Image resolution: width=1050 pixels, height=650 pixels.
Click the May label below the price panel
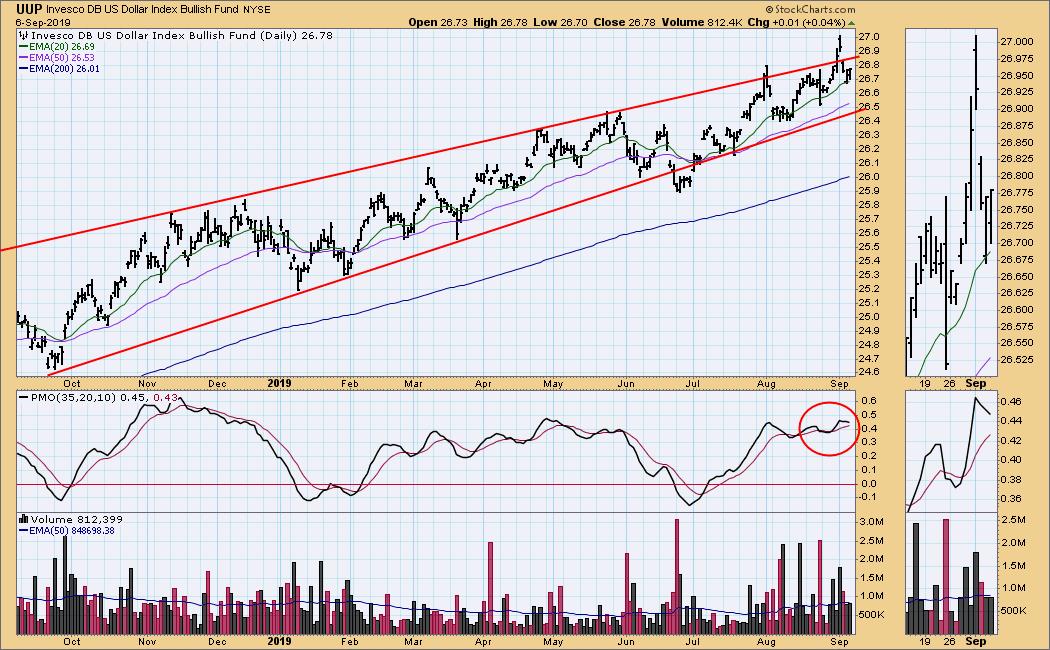tap(553, 384)
